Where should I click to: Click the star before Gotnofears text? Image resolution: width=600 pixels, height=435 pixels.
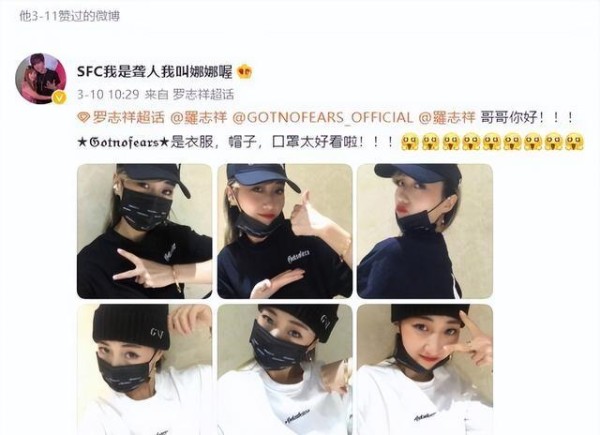pyautogui.click(x=82, y=142)
